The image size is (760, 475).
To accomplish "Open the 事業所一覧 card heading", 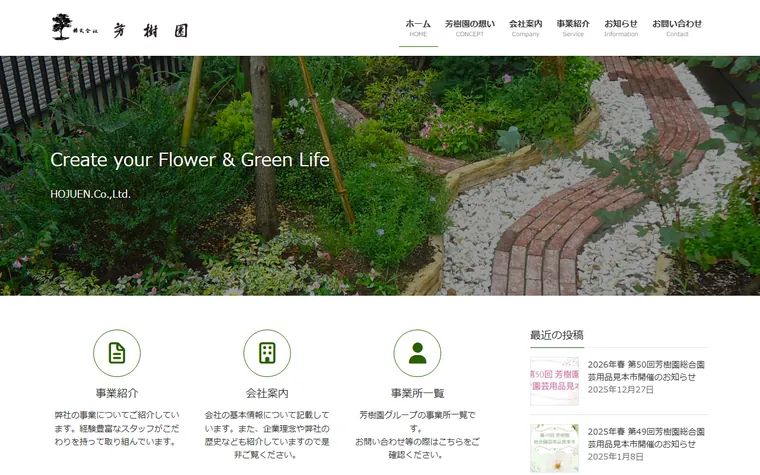I will coord(417,393).
